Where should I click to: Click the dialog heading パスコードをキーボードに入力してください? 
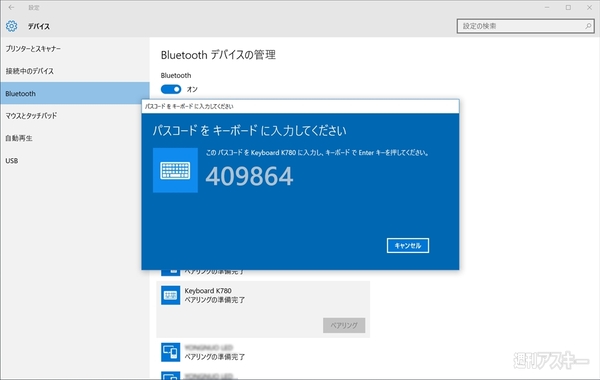click(249, 131)
